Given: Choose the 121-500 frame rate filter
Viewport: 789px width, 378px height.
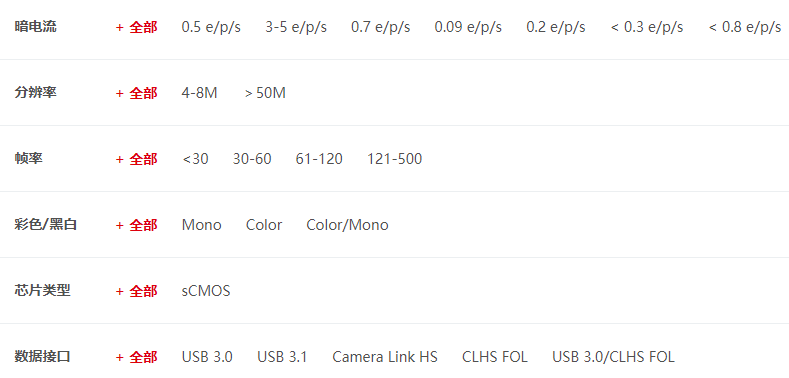Looking at the screenshot, I should [394, 159].
